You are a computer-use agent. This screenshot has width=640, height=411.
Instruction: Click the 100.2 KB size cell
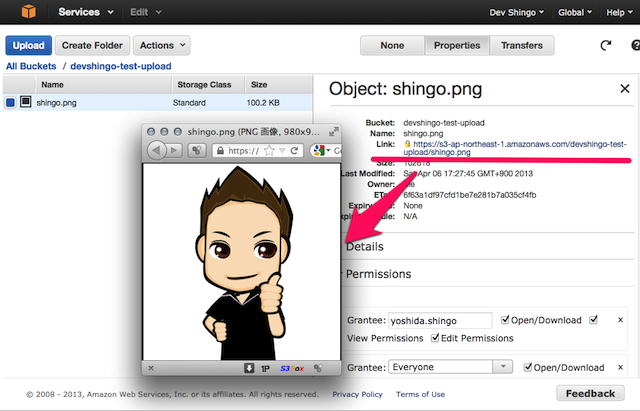click(263, 103)
